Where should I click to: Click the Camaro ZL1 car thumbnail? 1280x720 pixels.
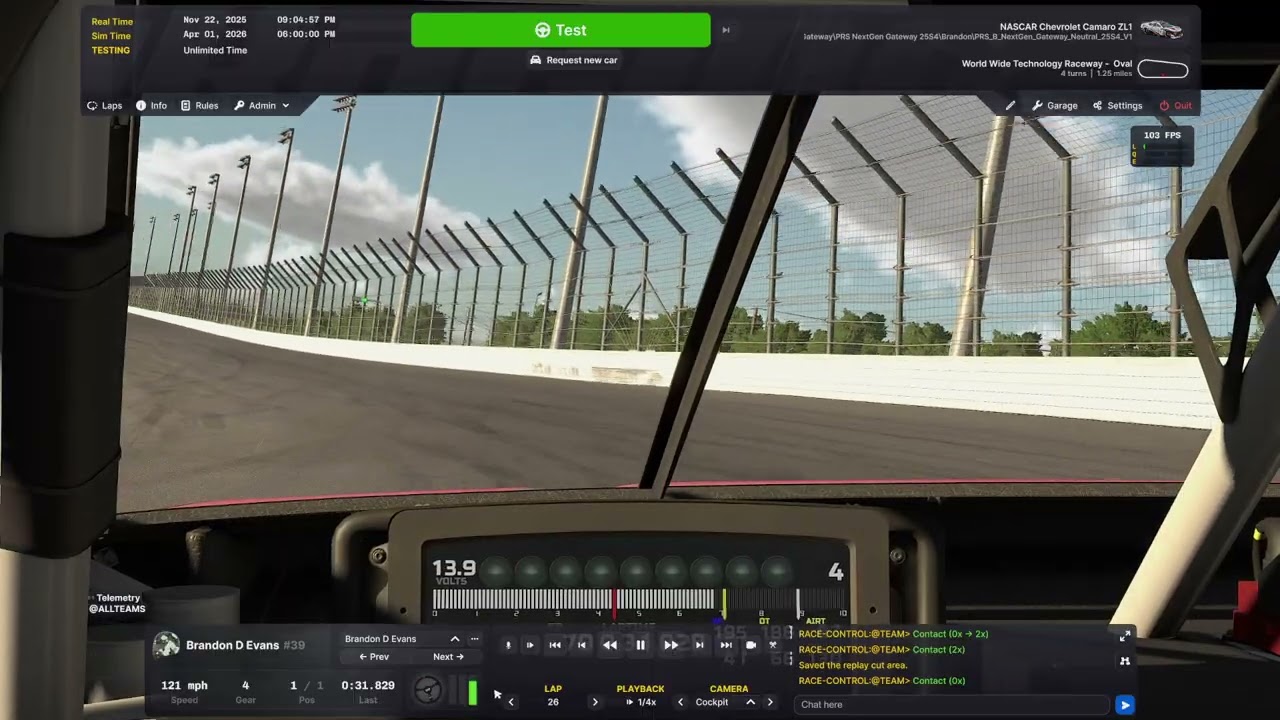tap(1162, 29)
